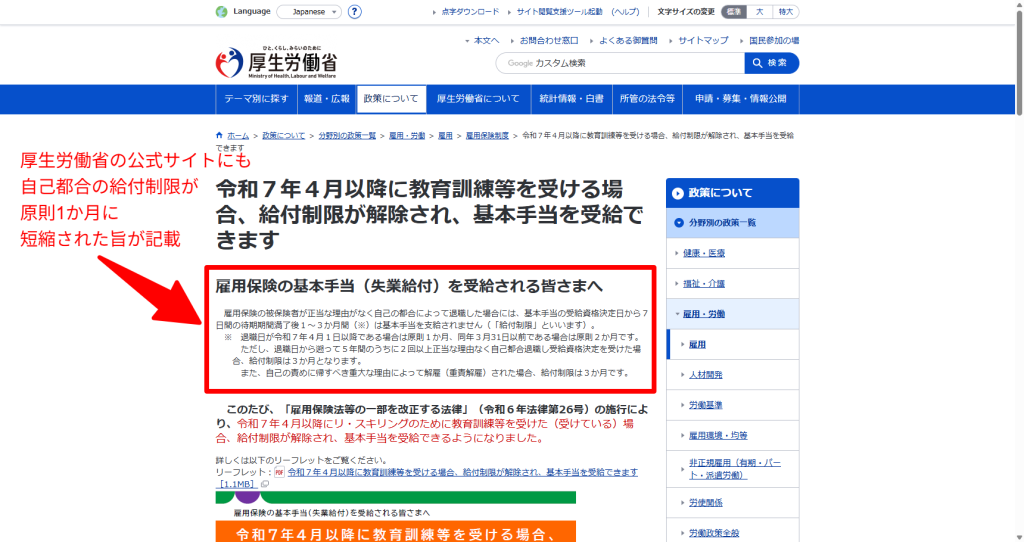Click sidebar 政策について header
The image size is (1024, 542).
tap(733, 193)
